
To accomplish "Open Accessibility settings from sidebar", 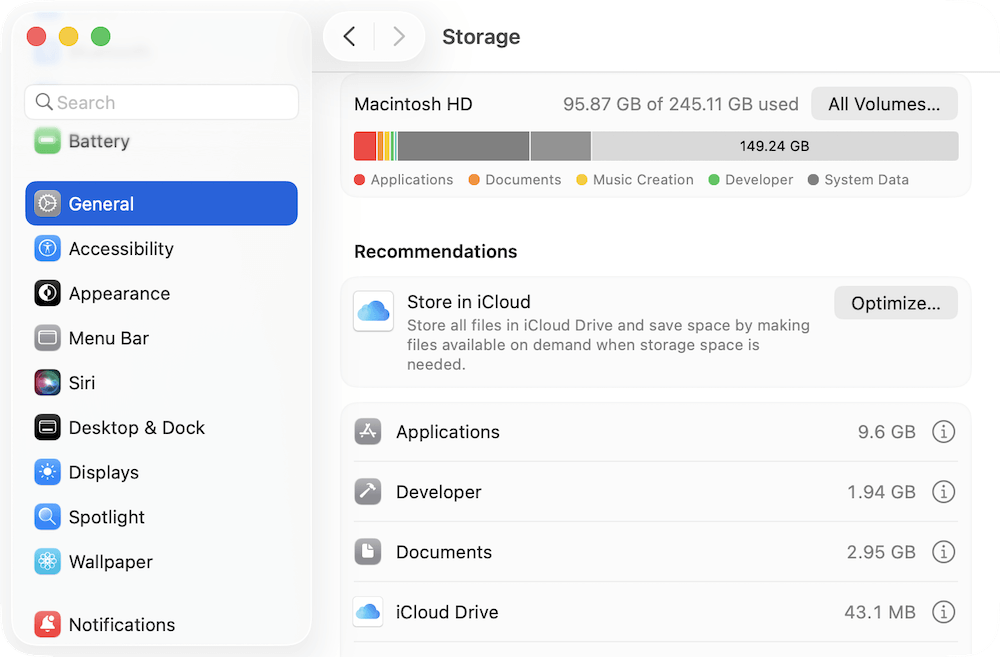I will (x=46, y=248).
